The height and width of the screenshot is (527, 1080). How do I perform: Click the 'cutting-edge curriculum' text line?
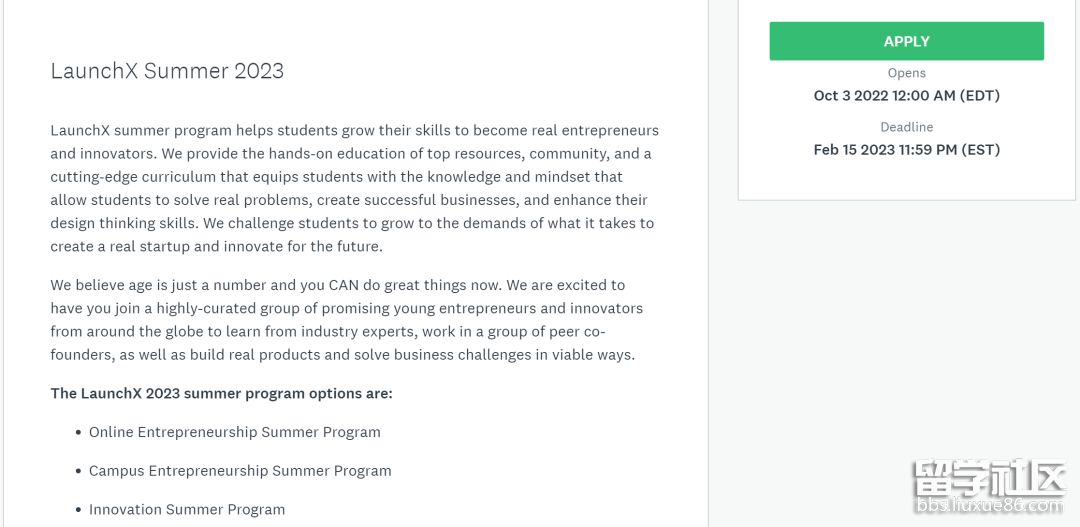(x=336, y=177)
